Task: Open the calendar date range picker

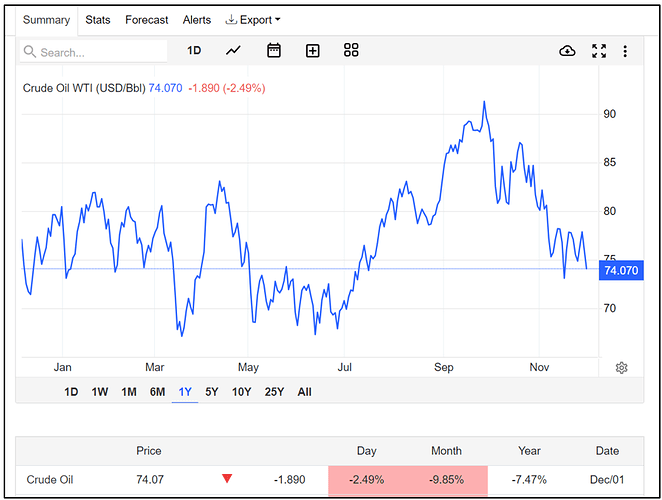Action: (274, 51)
